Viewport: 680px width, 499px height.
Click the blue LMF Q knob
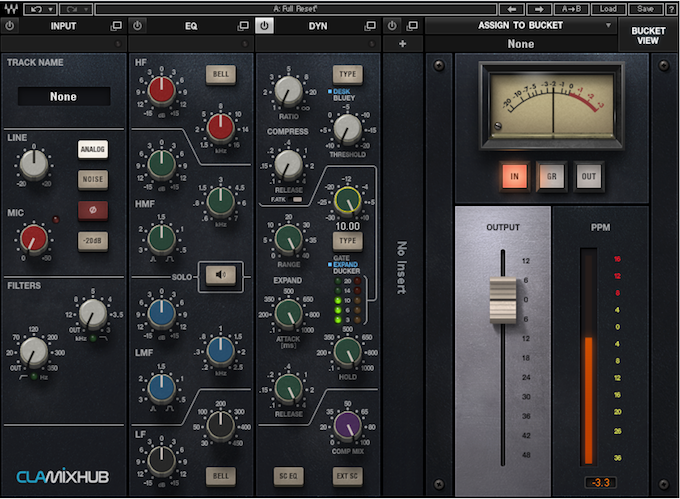click(x=161, y=388)
